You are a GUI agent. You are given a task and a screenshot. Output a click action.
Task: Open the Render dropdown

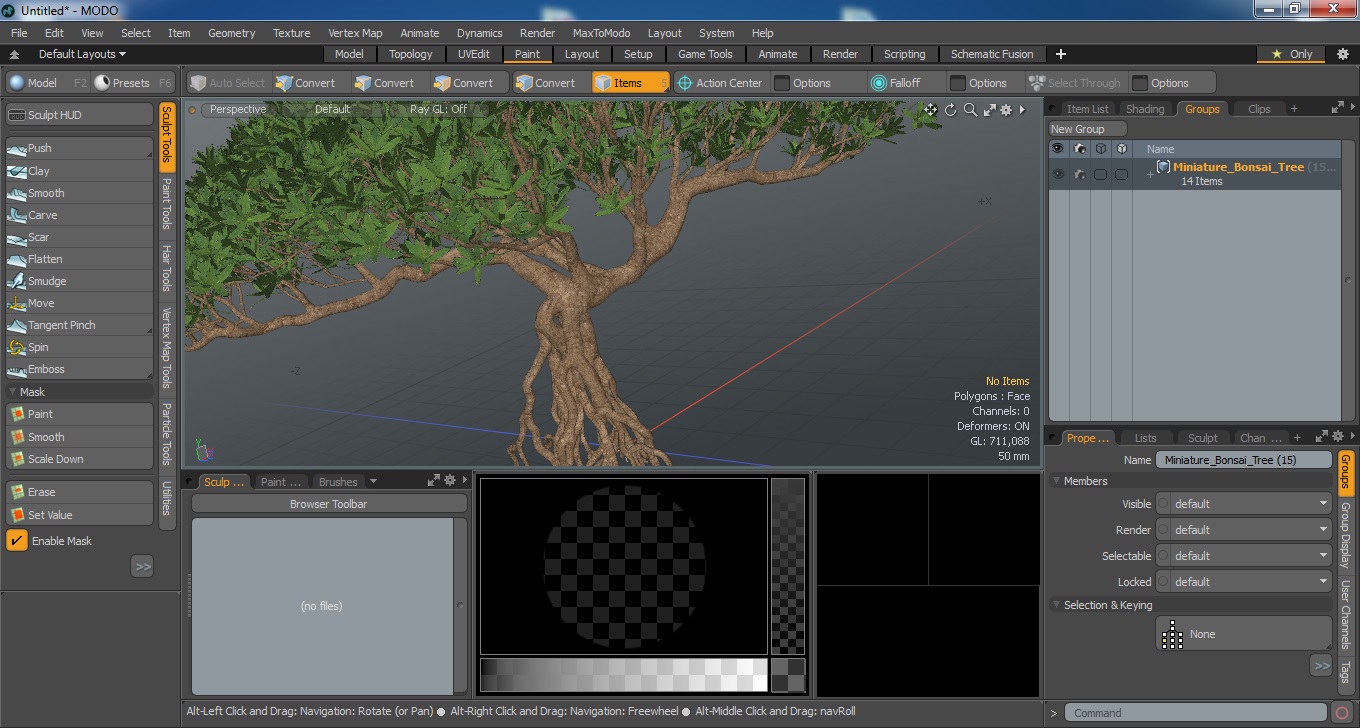click(1244, 530)
